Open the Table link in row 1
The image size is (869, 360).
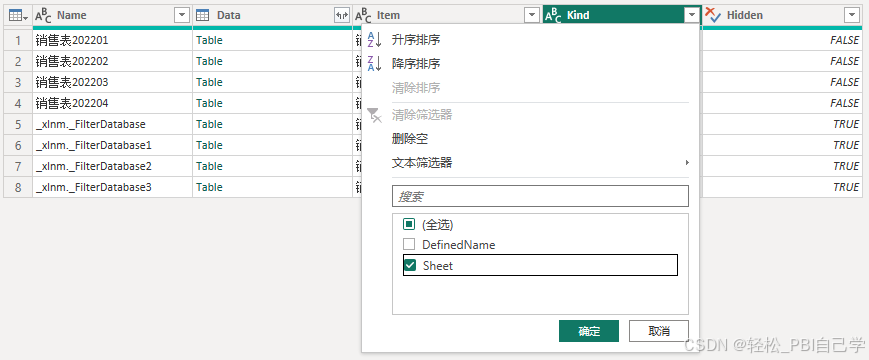click(x=209, y=40)
